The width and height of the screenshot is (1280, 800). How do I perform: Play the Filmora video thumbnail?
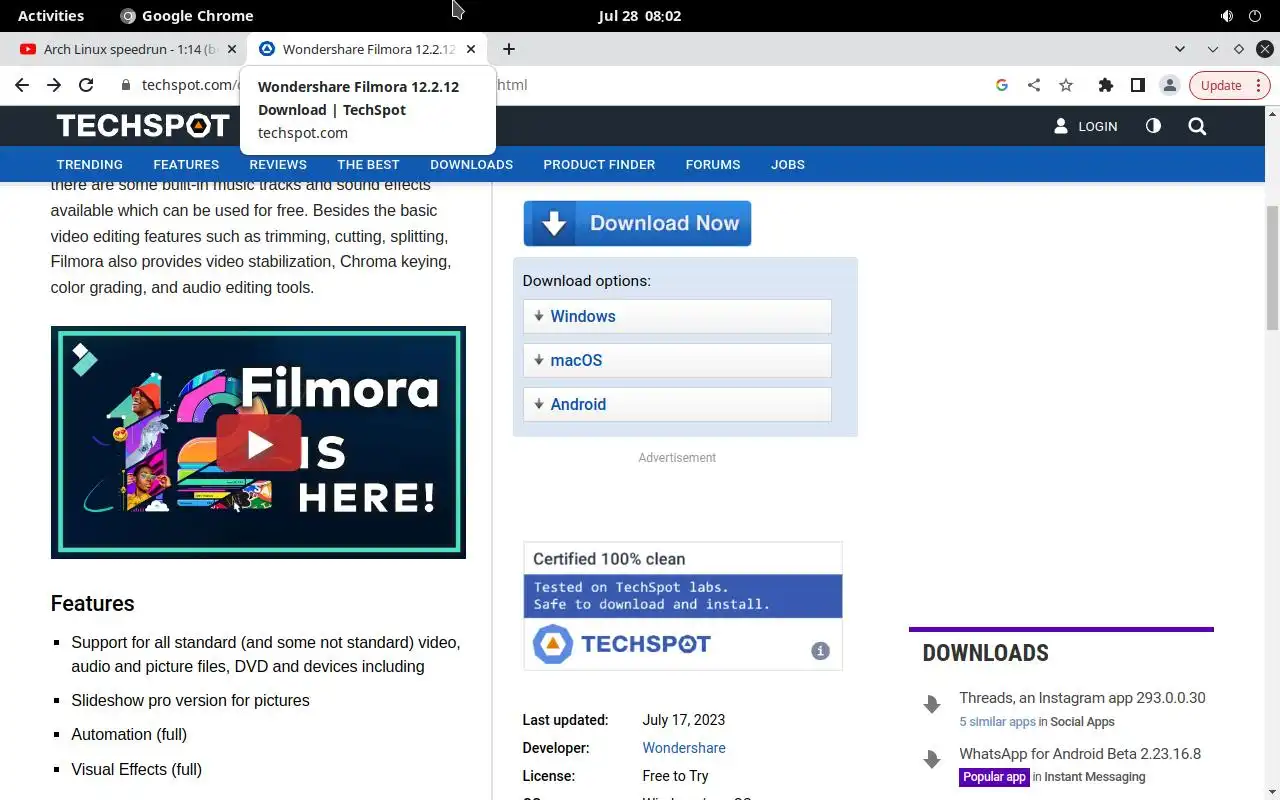coord(259,443)
